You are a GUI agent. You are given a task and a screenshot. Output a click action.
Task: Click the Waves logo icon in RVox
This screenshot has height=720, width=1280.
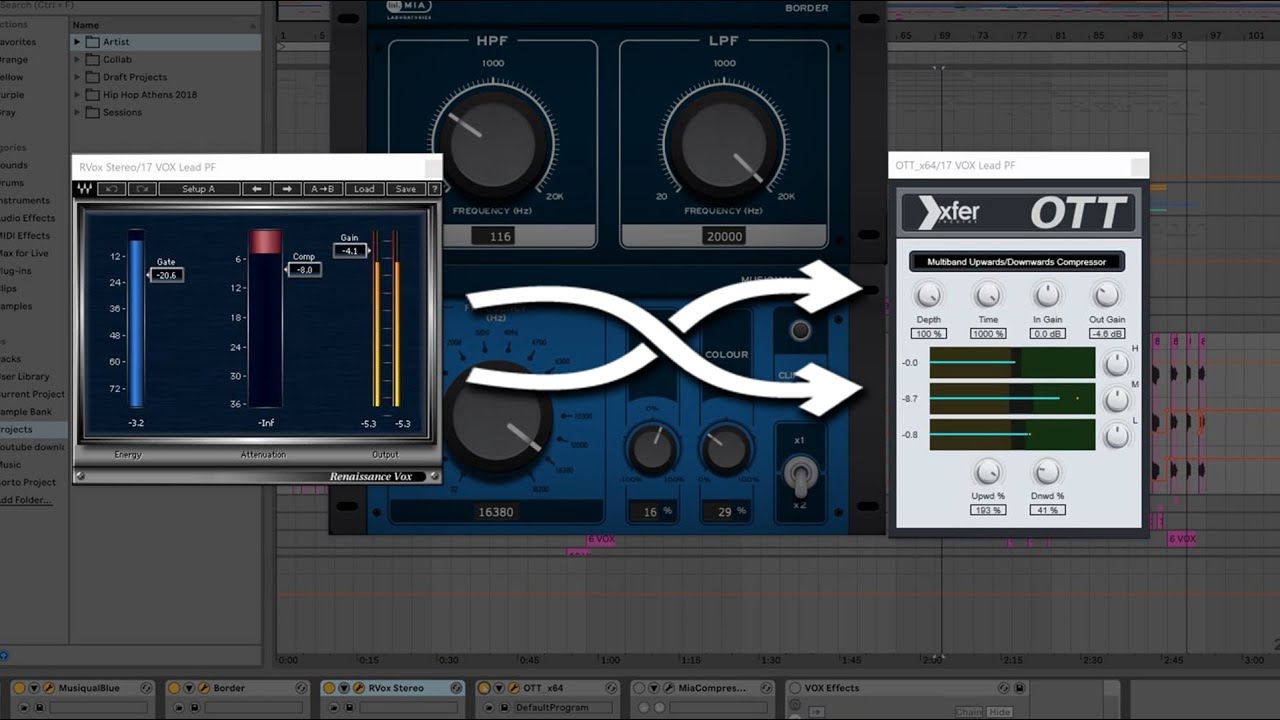pos(85,189)
